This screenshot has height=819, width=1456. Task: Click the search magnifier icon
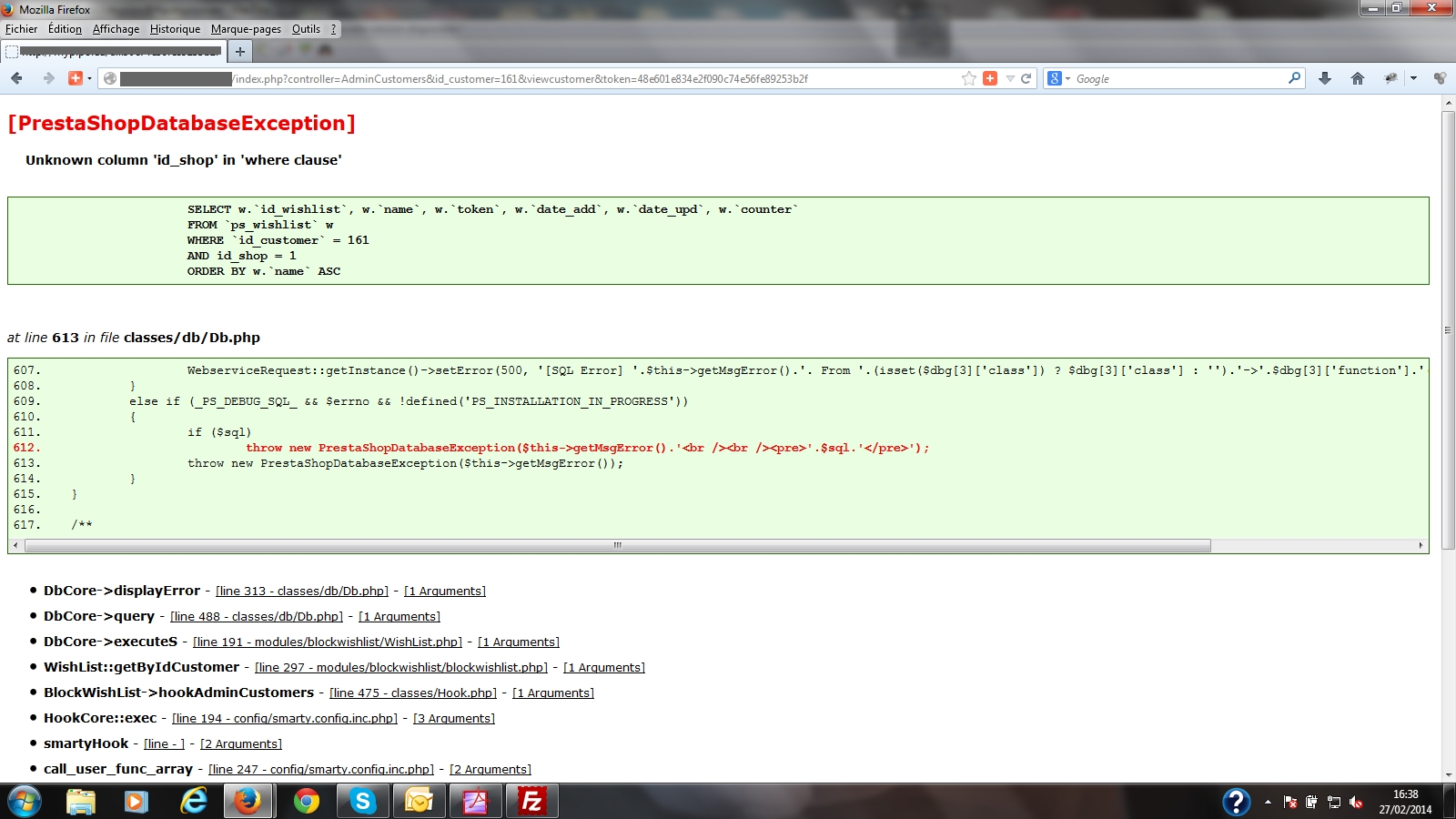tap(1294, 78)
